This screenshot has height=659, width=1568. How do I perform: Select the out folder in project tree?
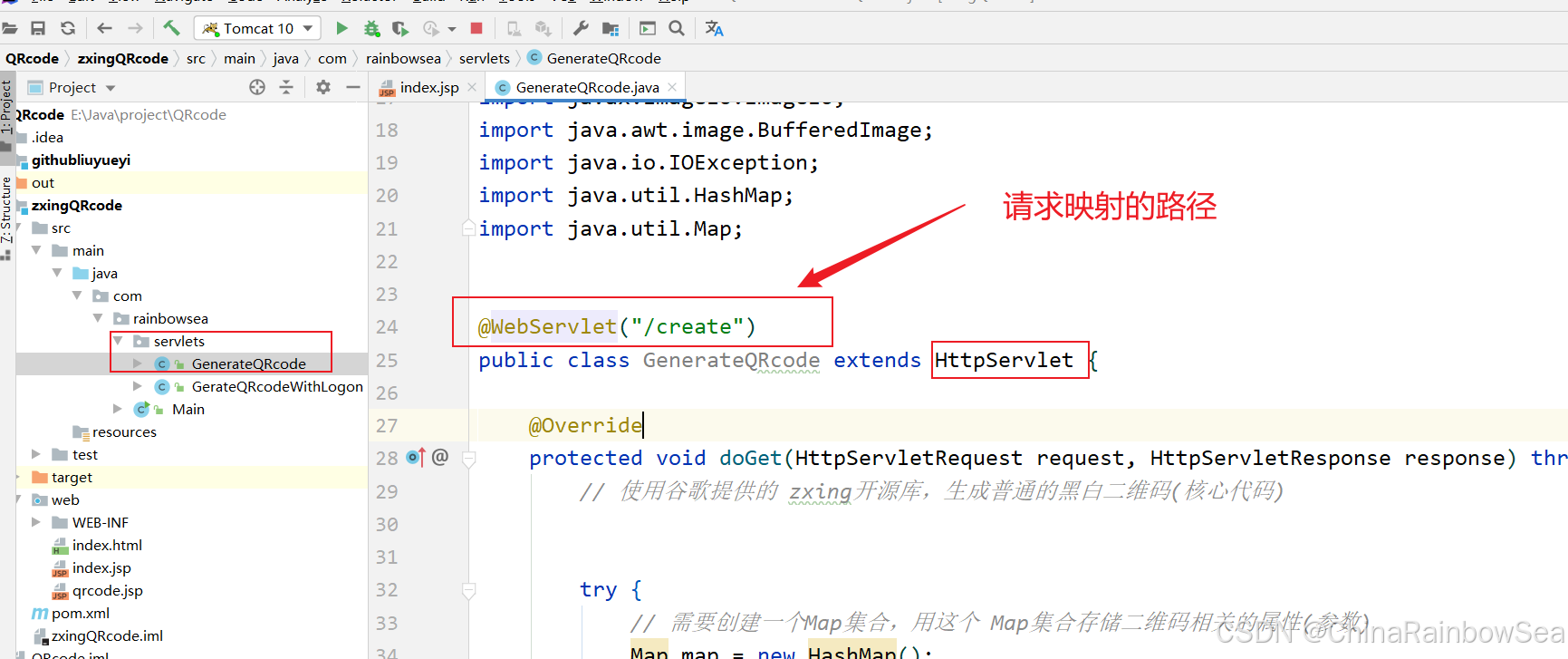(x=43, y=182)
